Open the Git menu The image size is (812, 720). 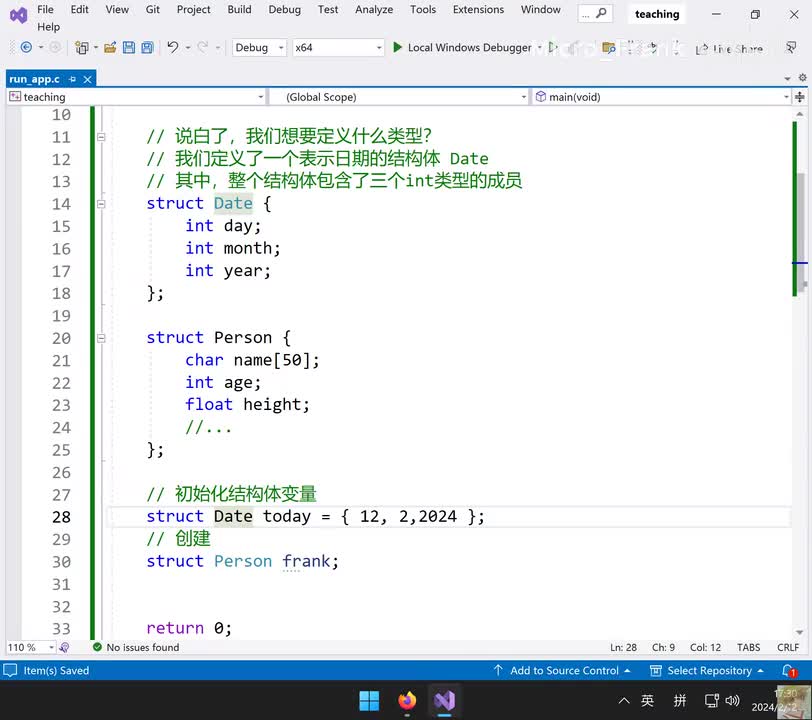click(153, 9)
